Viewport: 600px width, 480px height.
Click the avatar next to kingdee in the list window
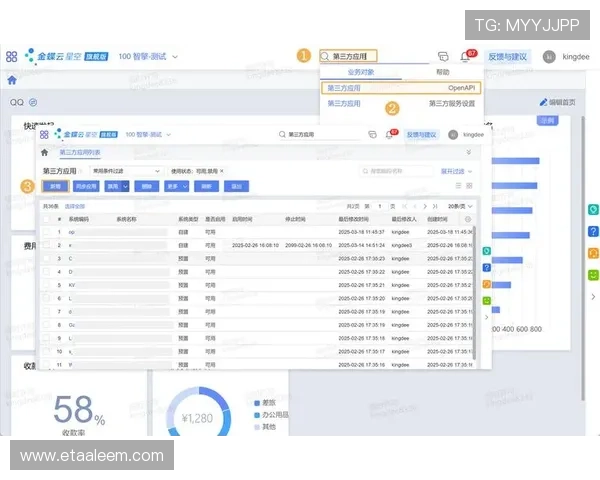(453, 135)
